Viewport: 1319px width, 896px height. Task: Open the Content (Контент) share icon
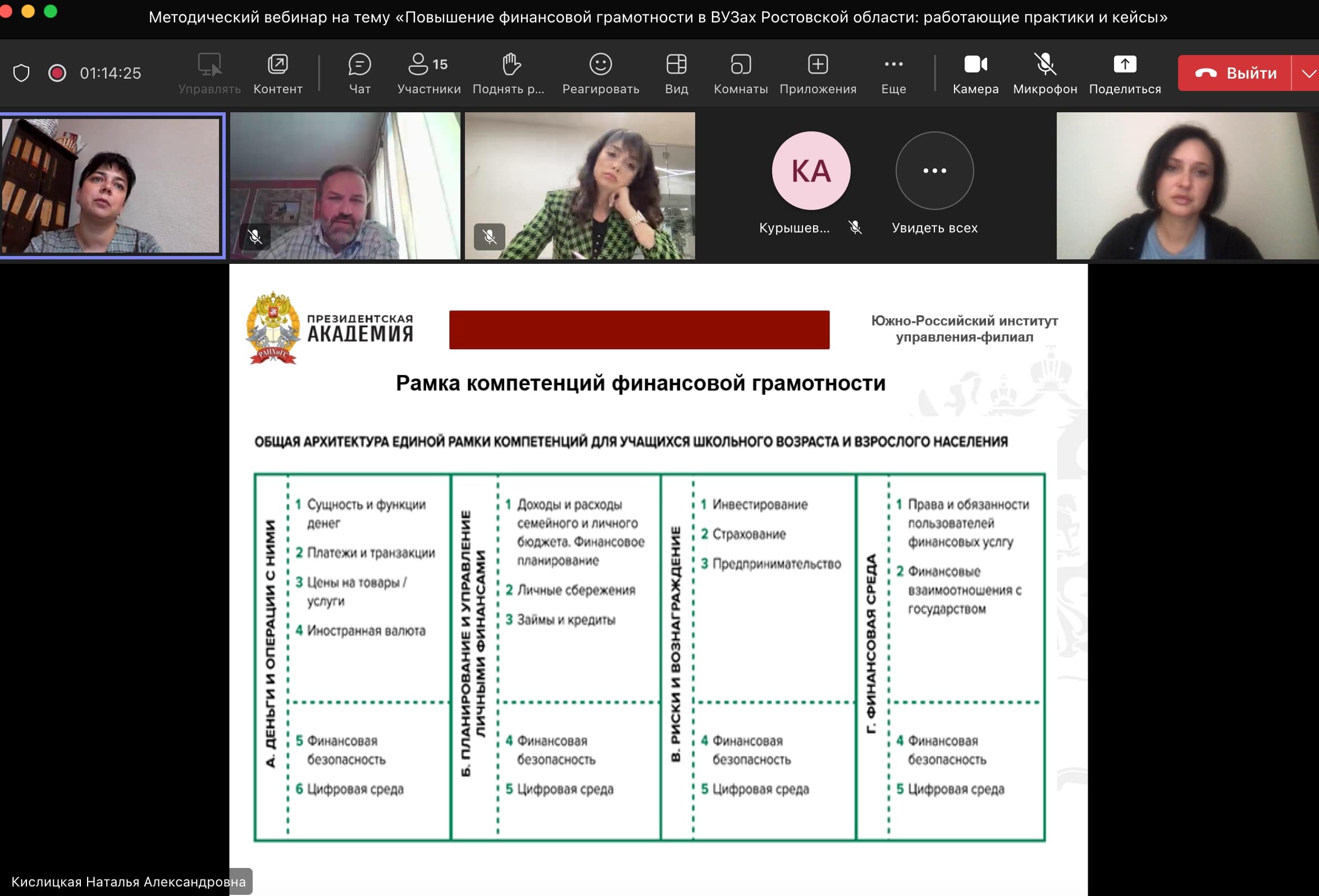pos(277,72)
